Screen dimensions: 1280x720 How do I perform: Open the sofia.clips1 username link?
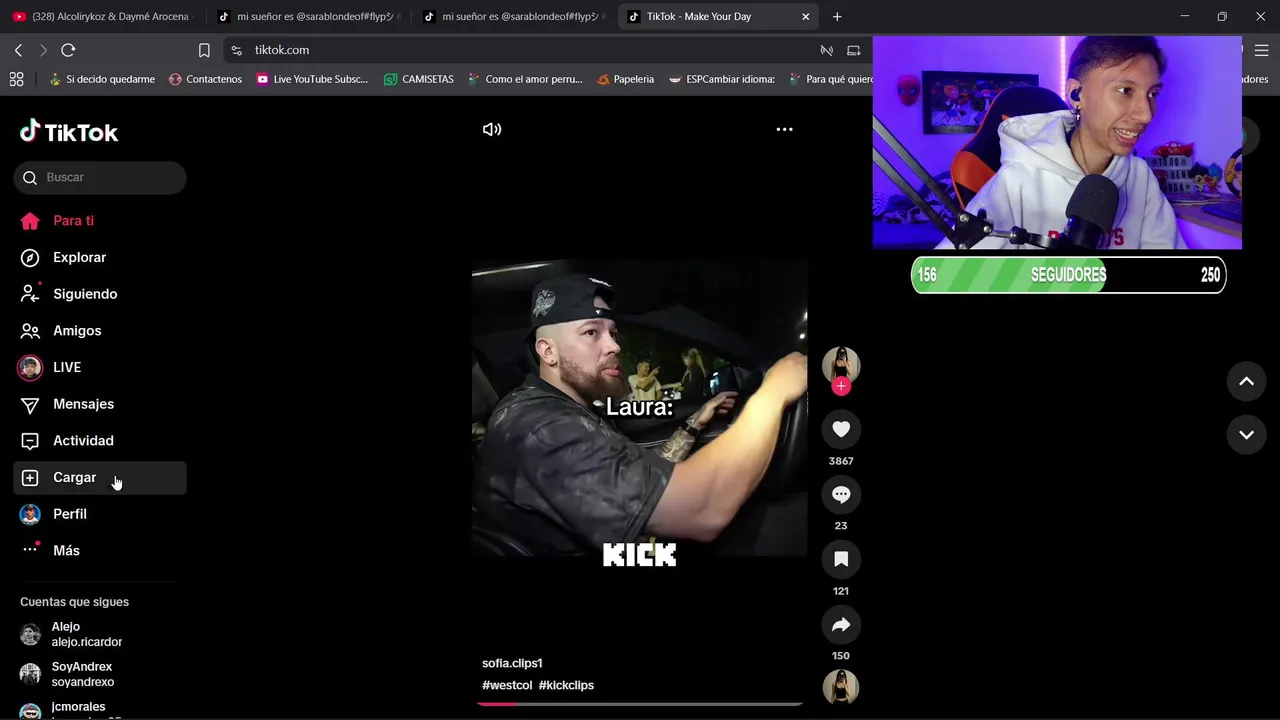point(512,663)
